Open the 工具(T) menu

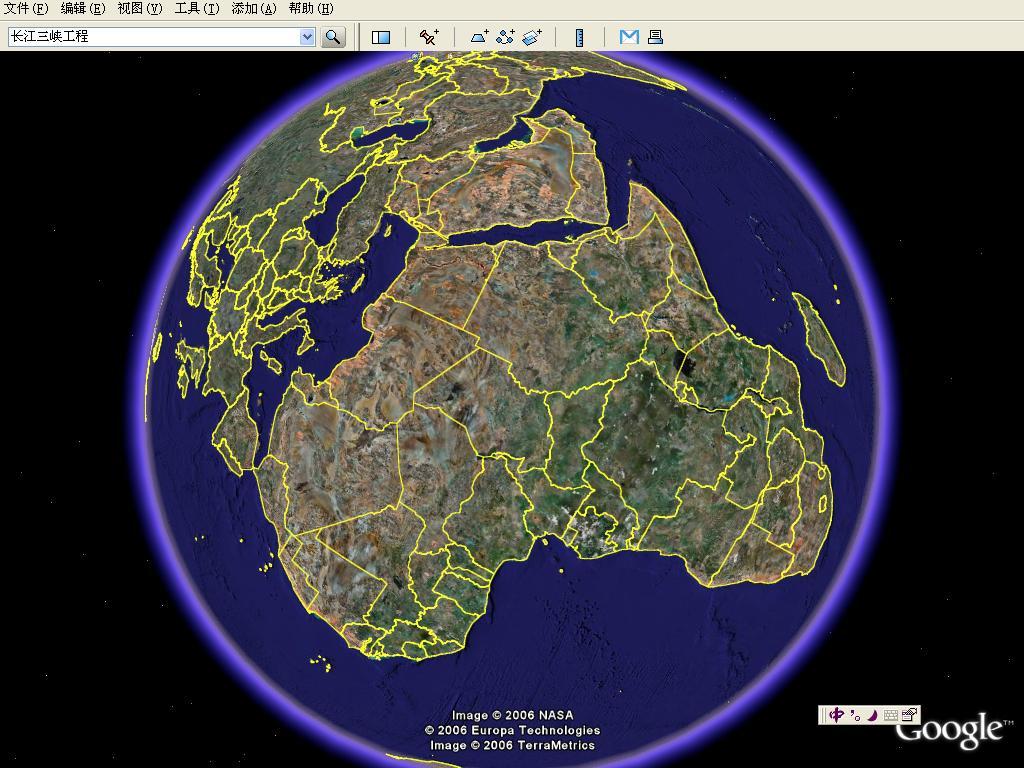[x=197, y=8]
